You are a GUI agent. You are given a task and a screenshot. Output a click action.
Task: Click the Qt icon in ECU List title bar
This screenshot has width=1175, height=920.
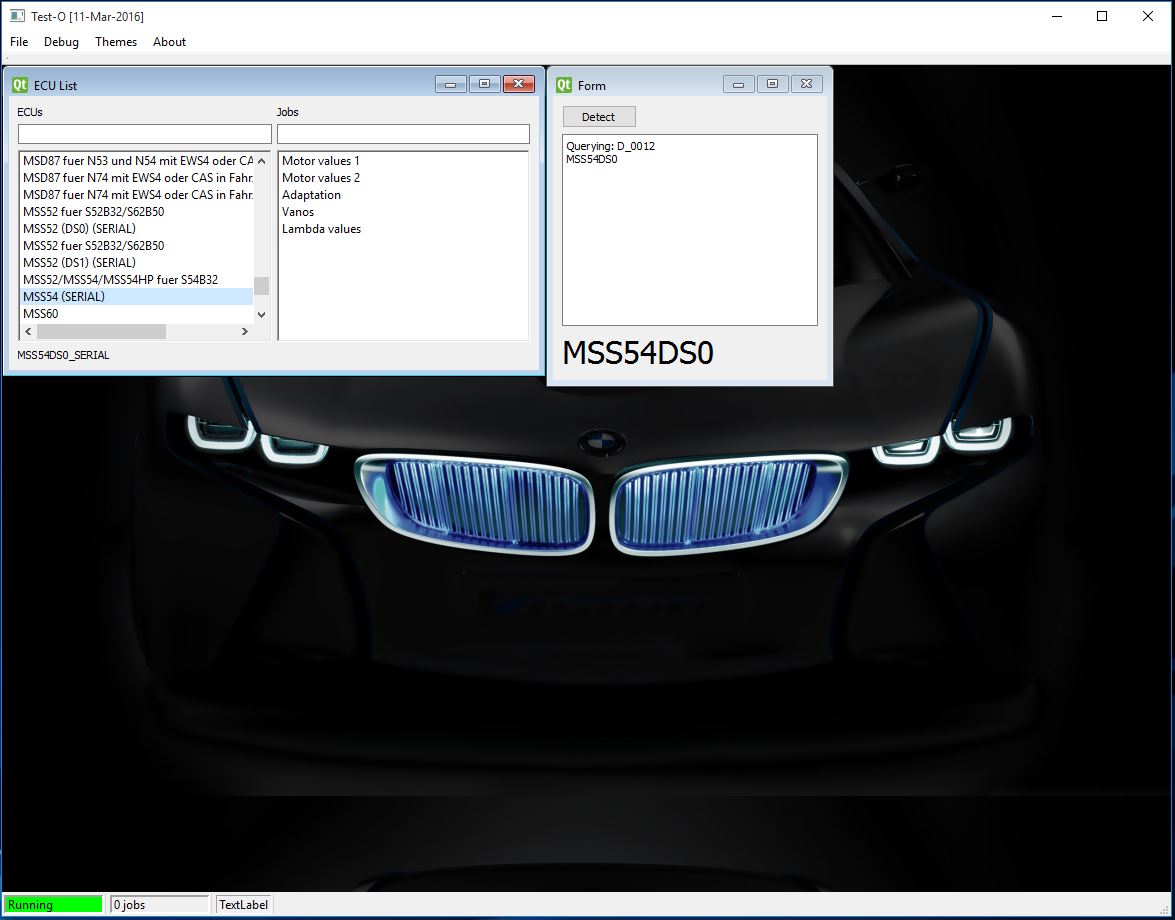(x=19, y=85)
